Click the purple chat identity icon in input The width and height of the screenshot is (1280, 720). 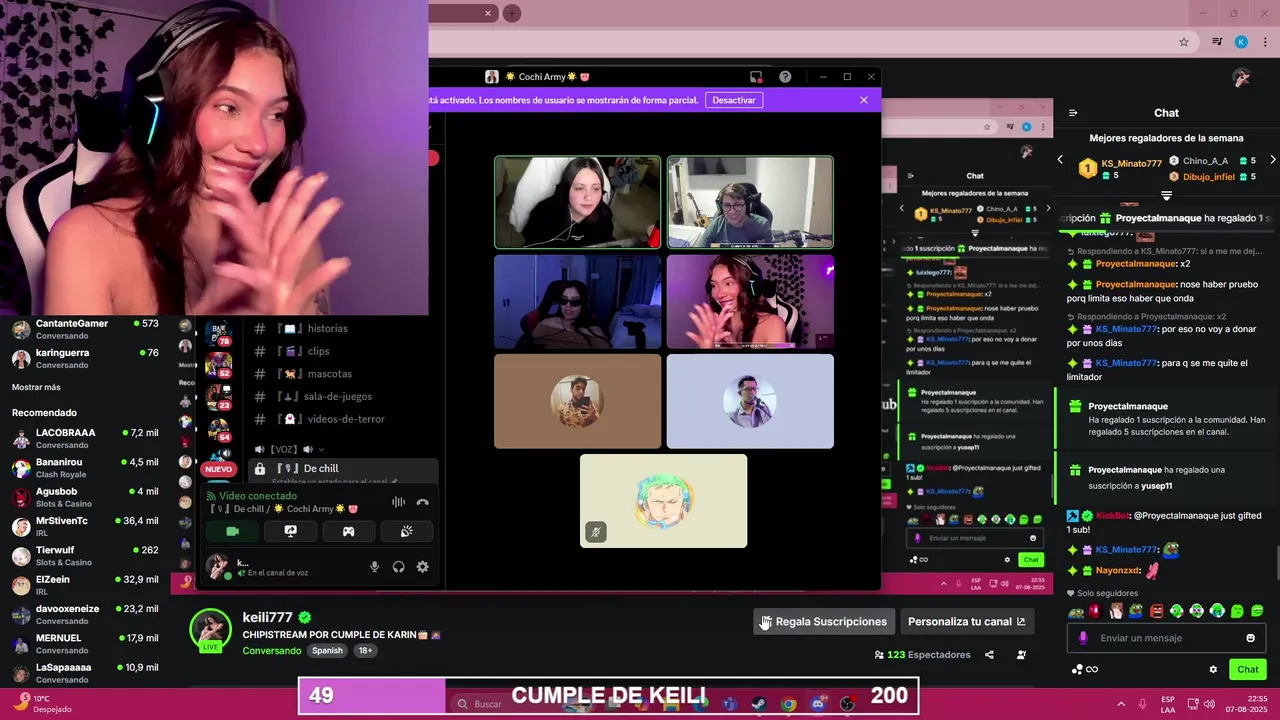tap(1083, 638)
